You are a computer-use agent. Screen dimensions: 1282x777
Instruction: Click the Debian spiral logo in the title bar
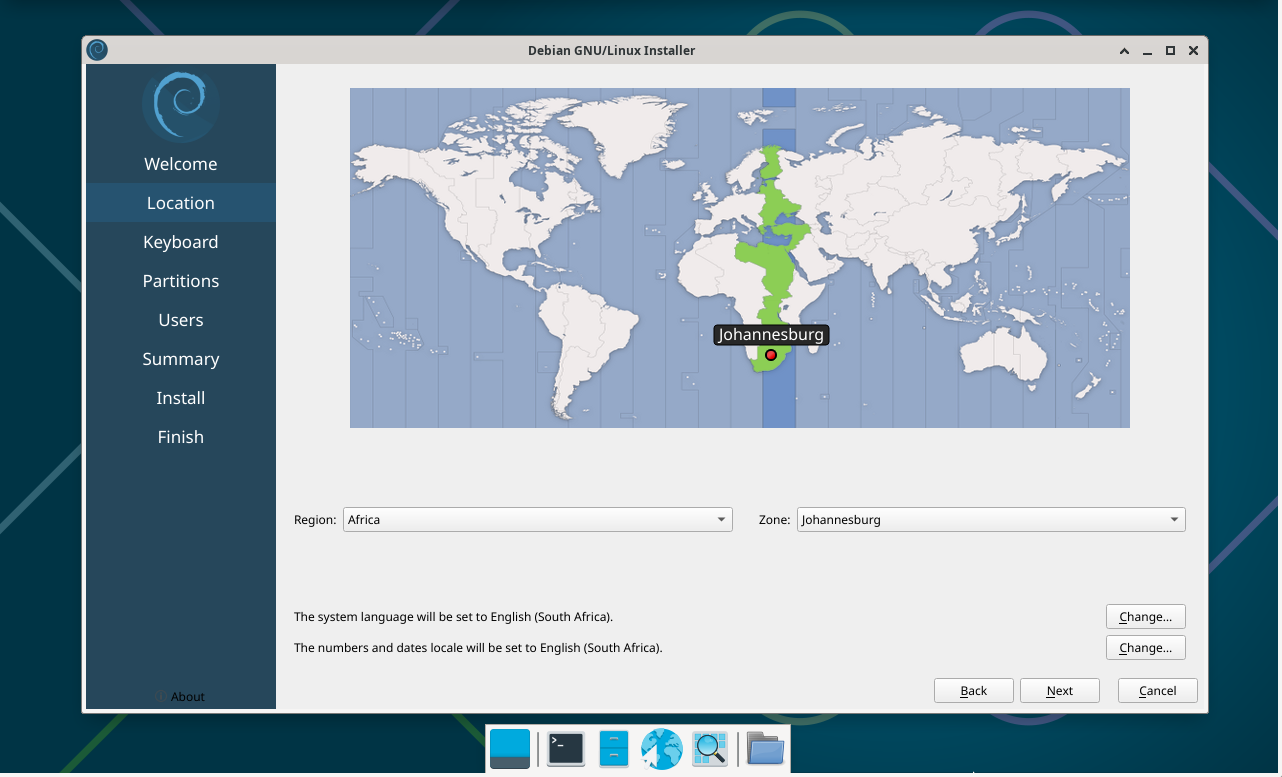(97, 50)
